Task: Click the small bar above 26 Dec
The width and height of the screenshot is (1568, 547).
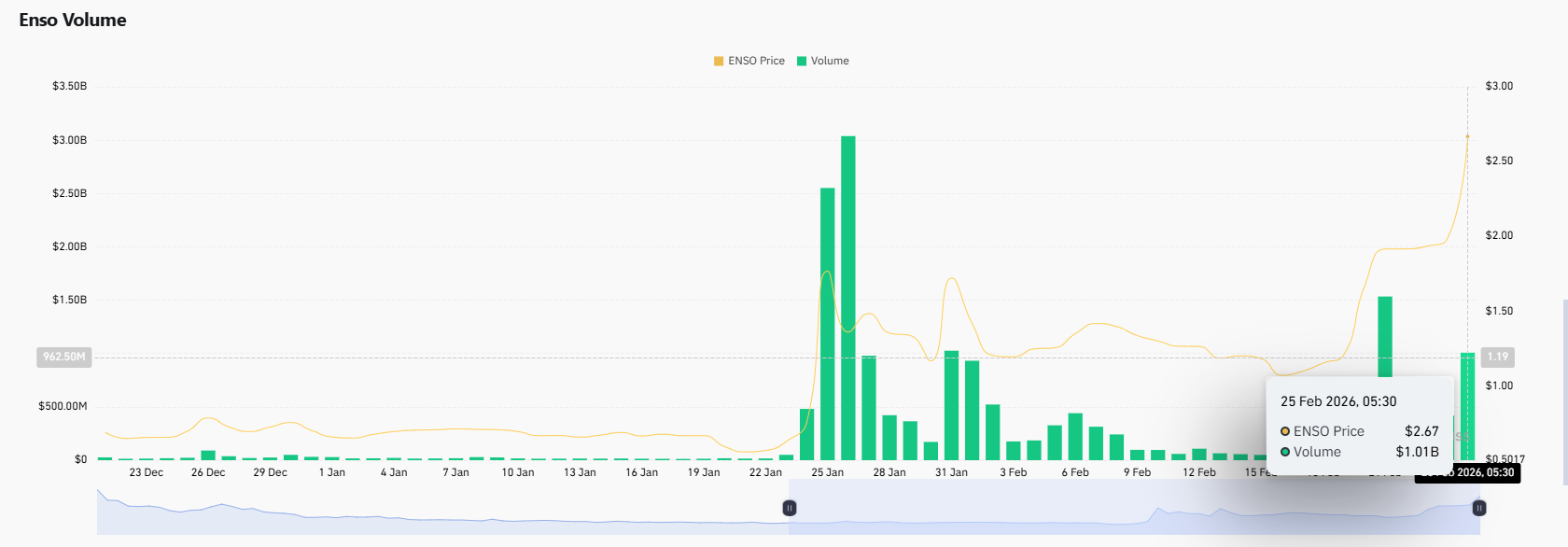Action: (208, 456)
